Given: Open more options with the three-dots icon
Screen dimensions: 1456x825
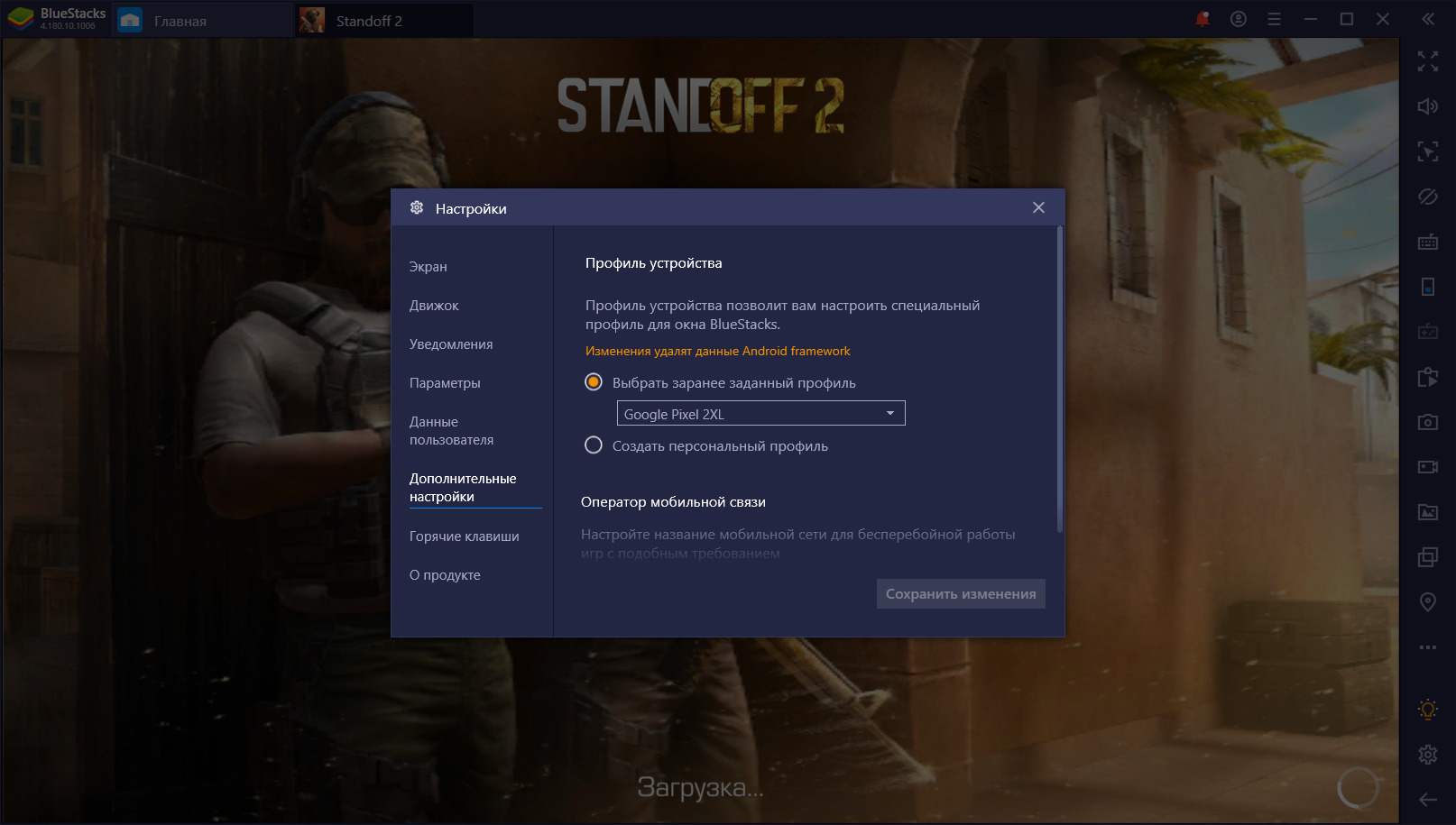Looking at the screenshot, I should [x=1427, y=647].
